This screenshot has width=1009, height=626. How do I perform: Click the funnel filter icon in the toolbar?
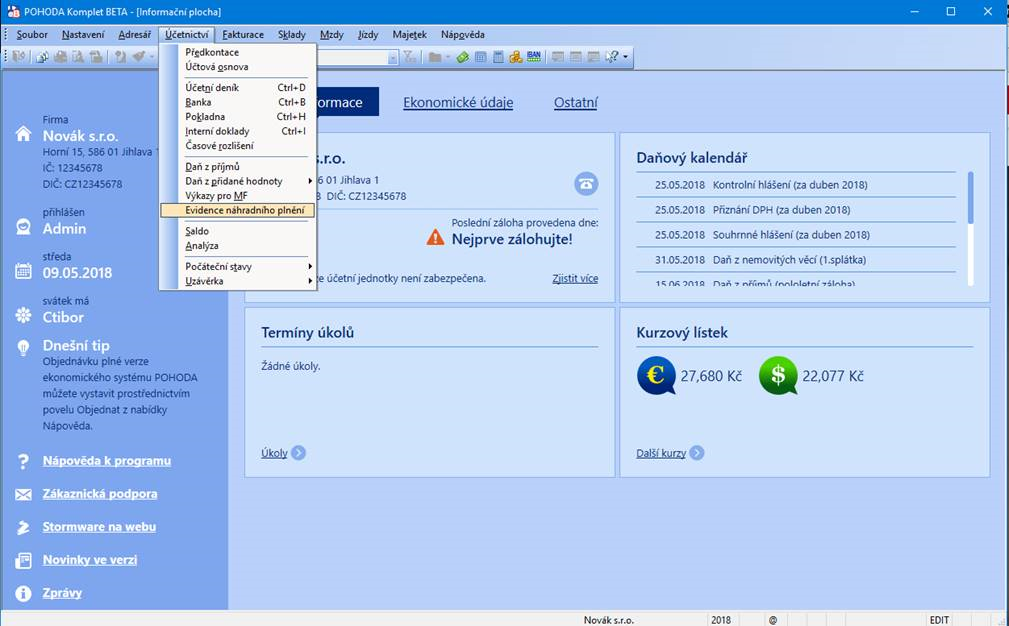409,57
